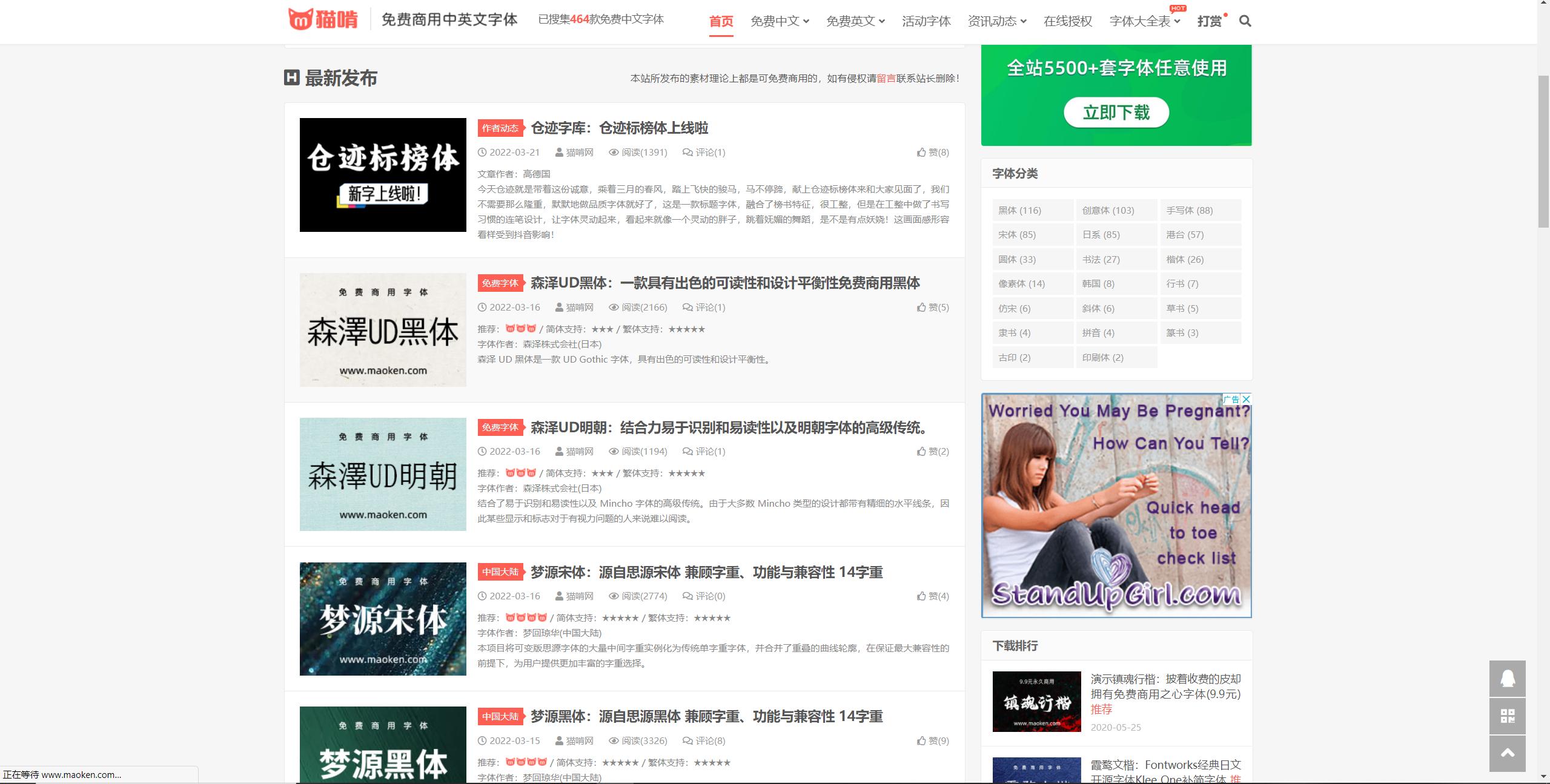Select the 首页 menu item

pos(721,21)
